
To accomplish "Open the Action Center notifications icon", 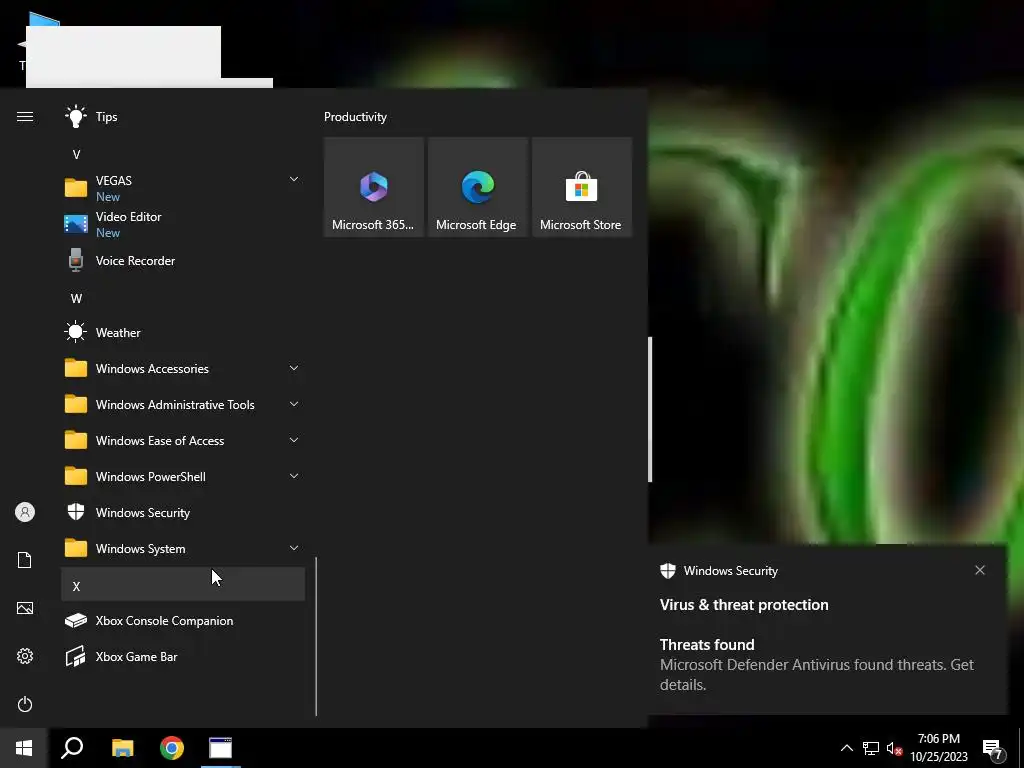I will coord(993,749).
